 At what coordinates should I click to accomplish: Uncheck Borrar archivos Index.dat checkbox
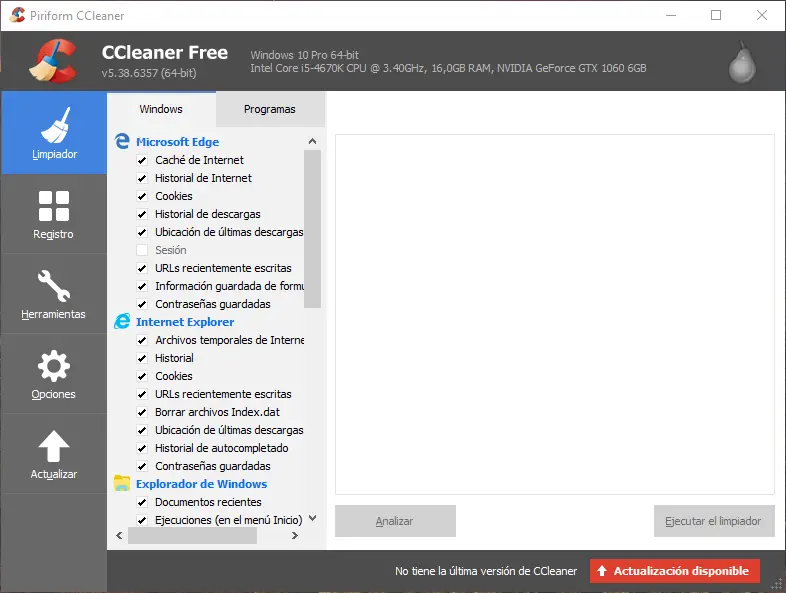click(x=142, y=413)
